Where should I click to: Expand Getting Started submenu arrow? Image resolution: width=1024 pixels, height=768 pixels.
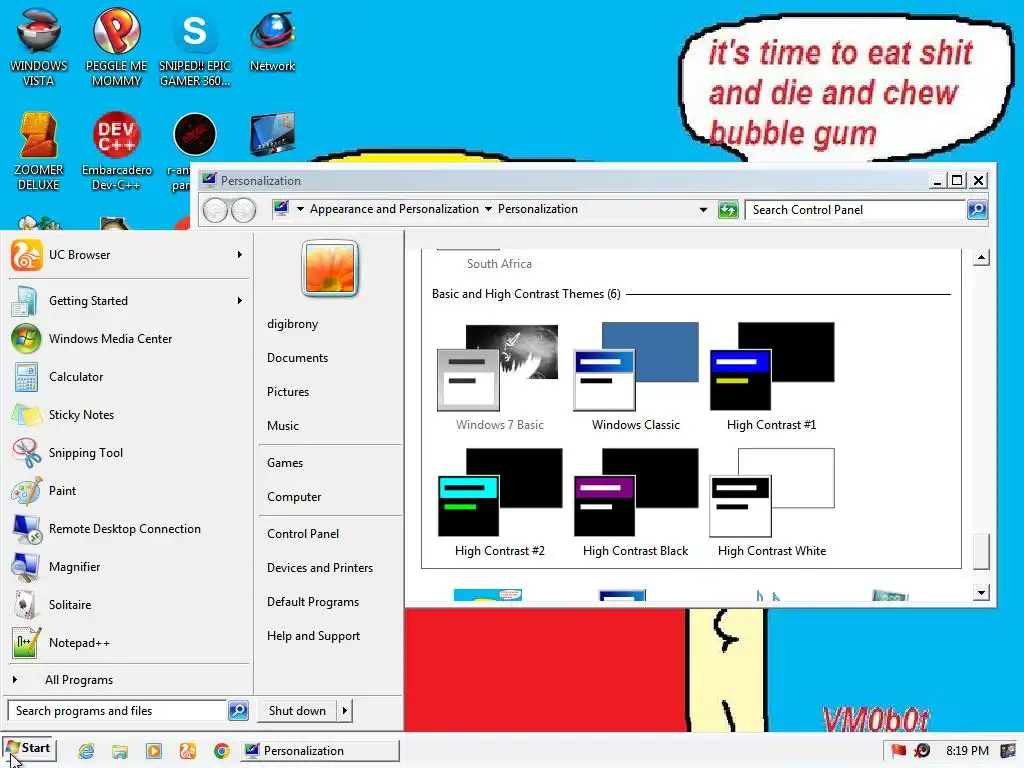click(240, 301)
